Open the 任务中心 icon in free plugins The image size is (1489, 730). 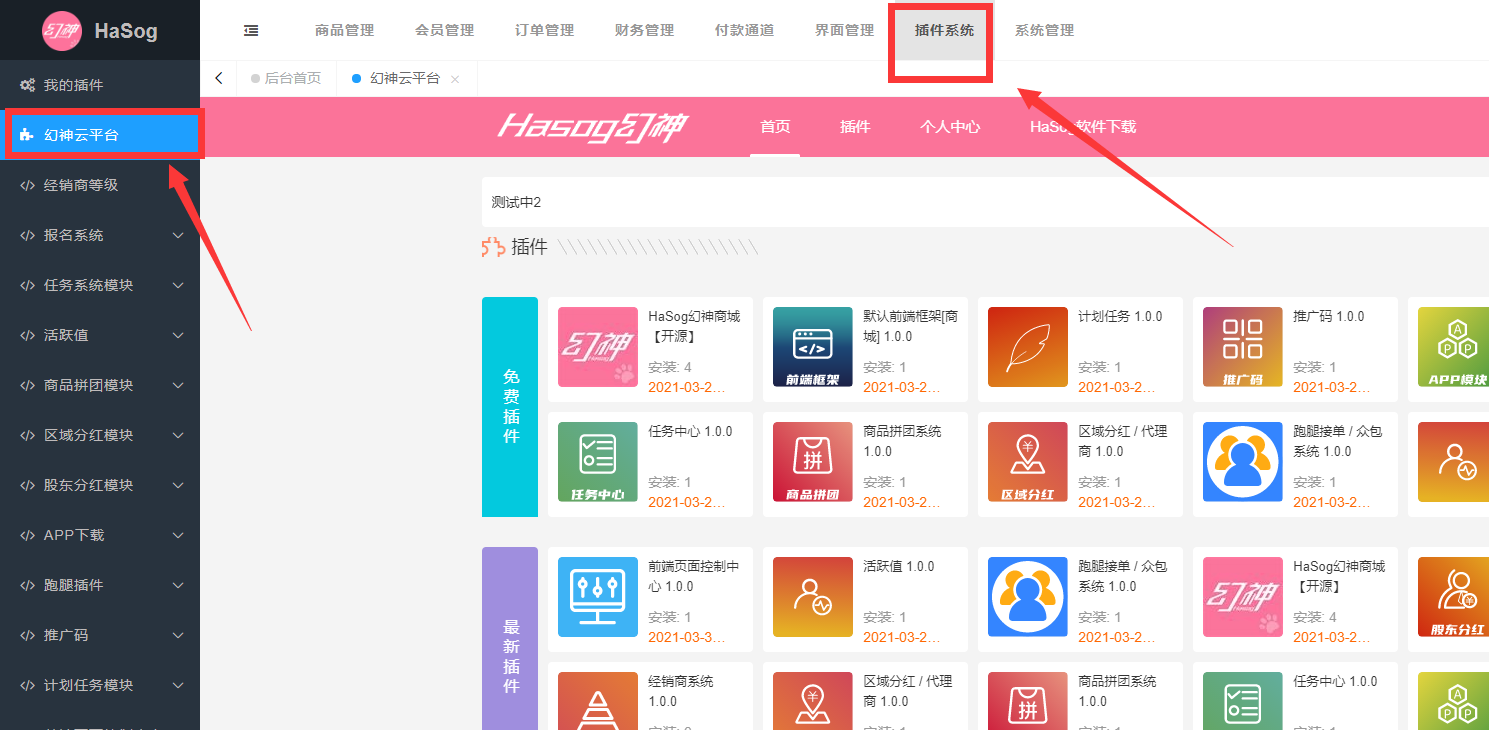click(x=598, y=462)
